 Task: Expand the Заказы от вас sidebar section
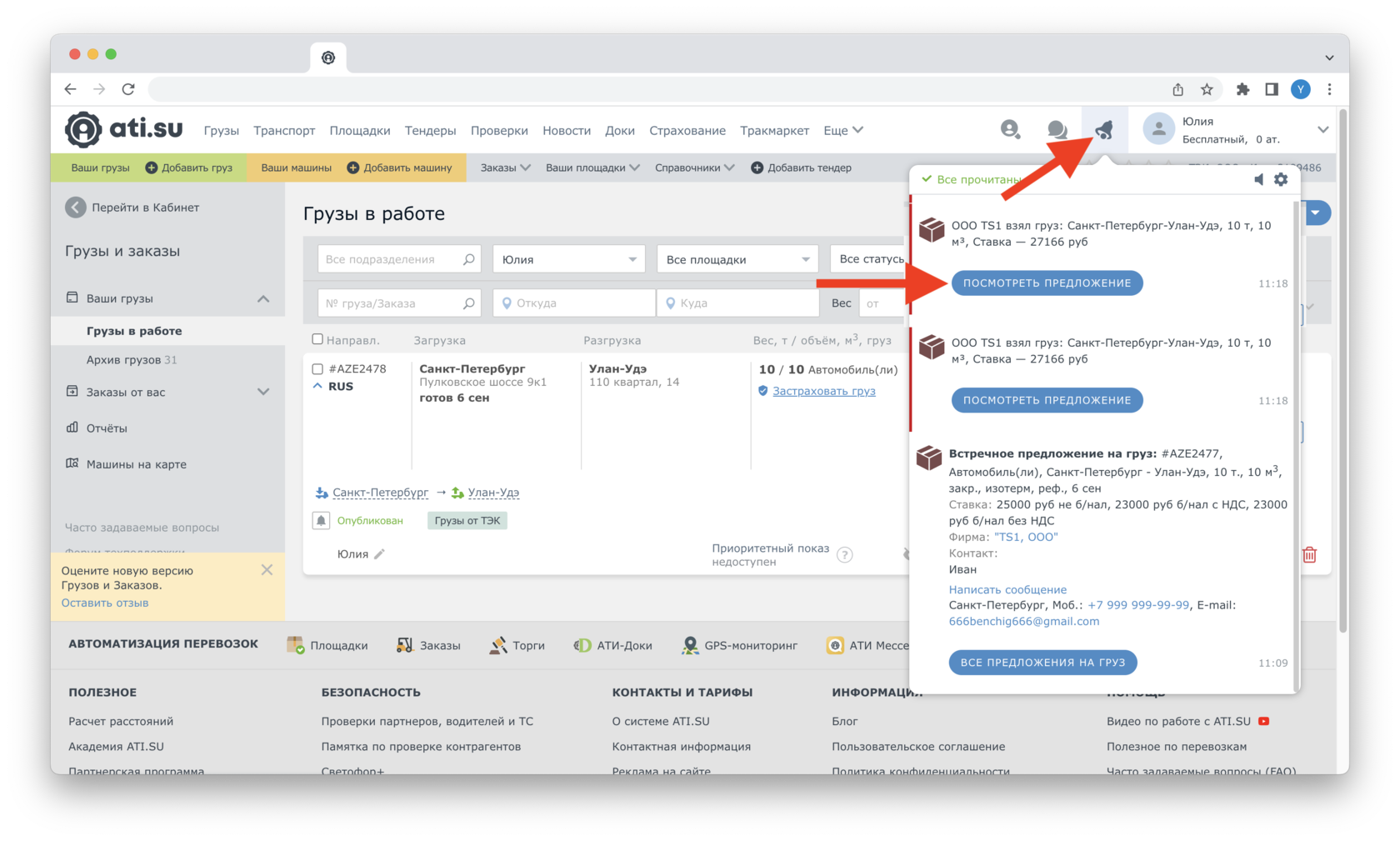pos(263,392)
